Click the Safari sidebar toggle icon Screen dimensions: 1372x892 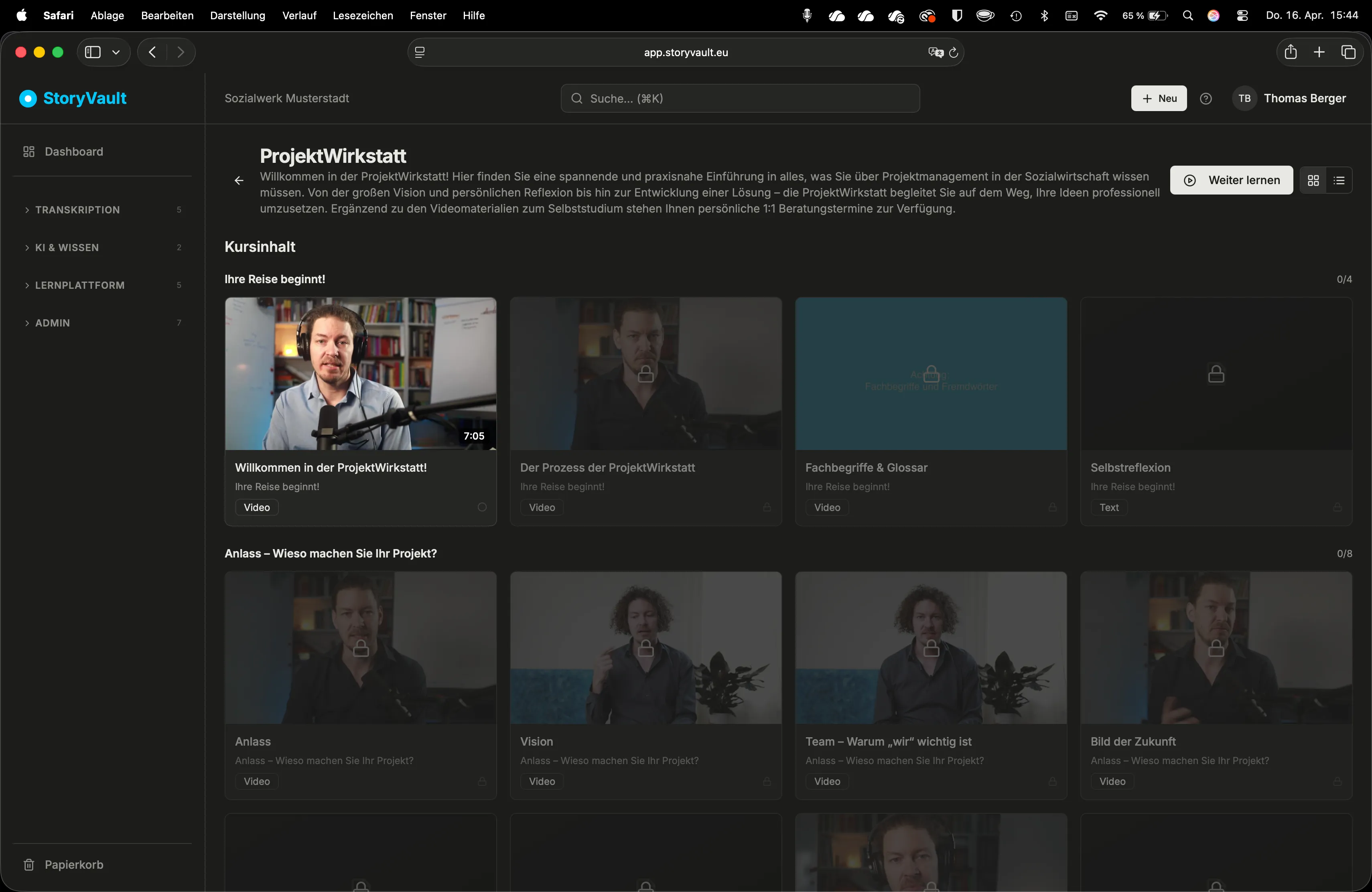coord(92,53)
